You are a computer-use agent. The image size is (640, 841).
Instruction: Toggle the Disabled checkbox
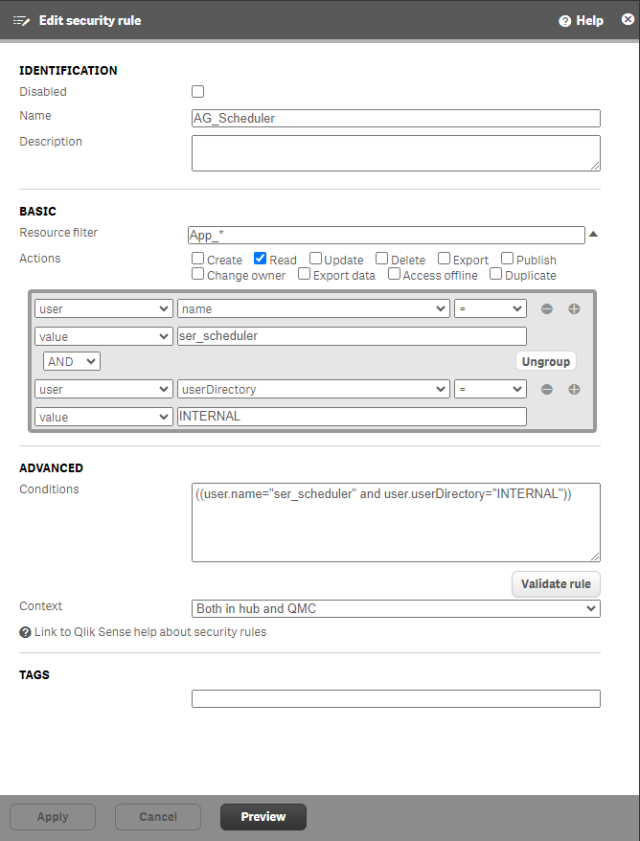pos(198,92)
